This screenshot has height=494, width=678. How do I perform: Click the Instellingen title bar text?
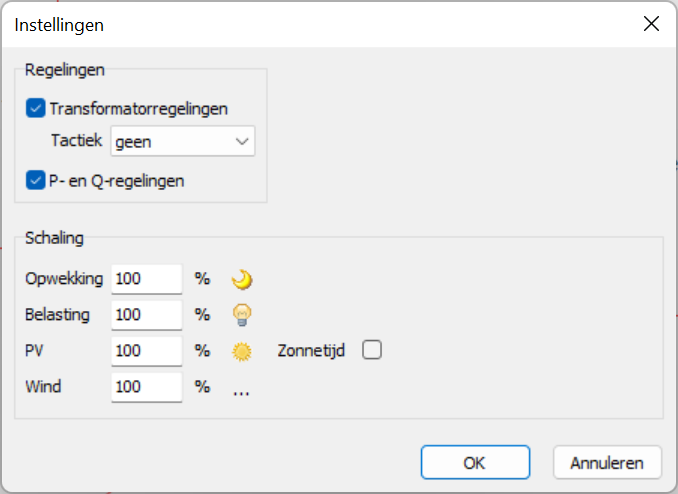[x=59, y=24]
